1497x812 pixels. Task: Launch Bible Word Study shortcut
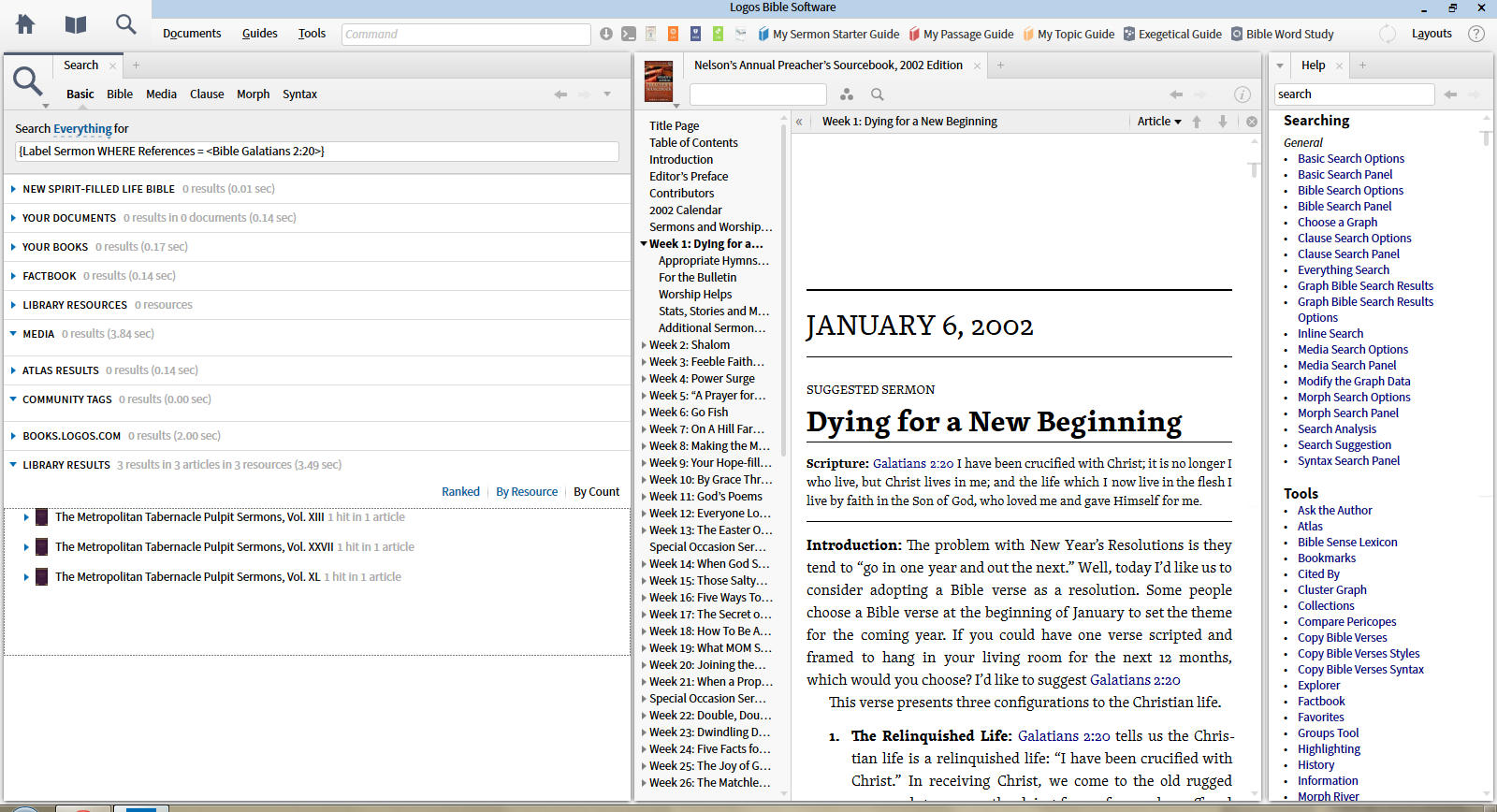pos(1282,35)
